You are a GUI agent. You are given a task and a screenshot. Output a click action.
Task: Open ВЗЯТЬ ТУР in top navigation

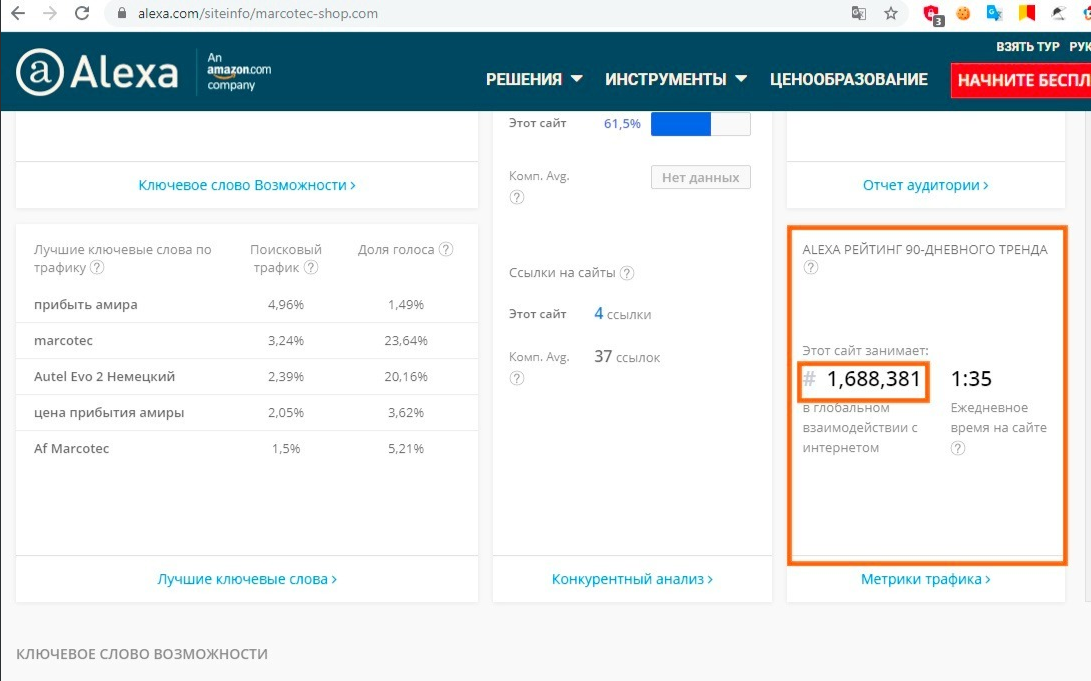(x=1027, y=47)
